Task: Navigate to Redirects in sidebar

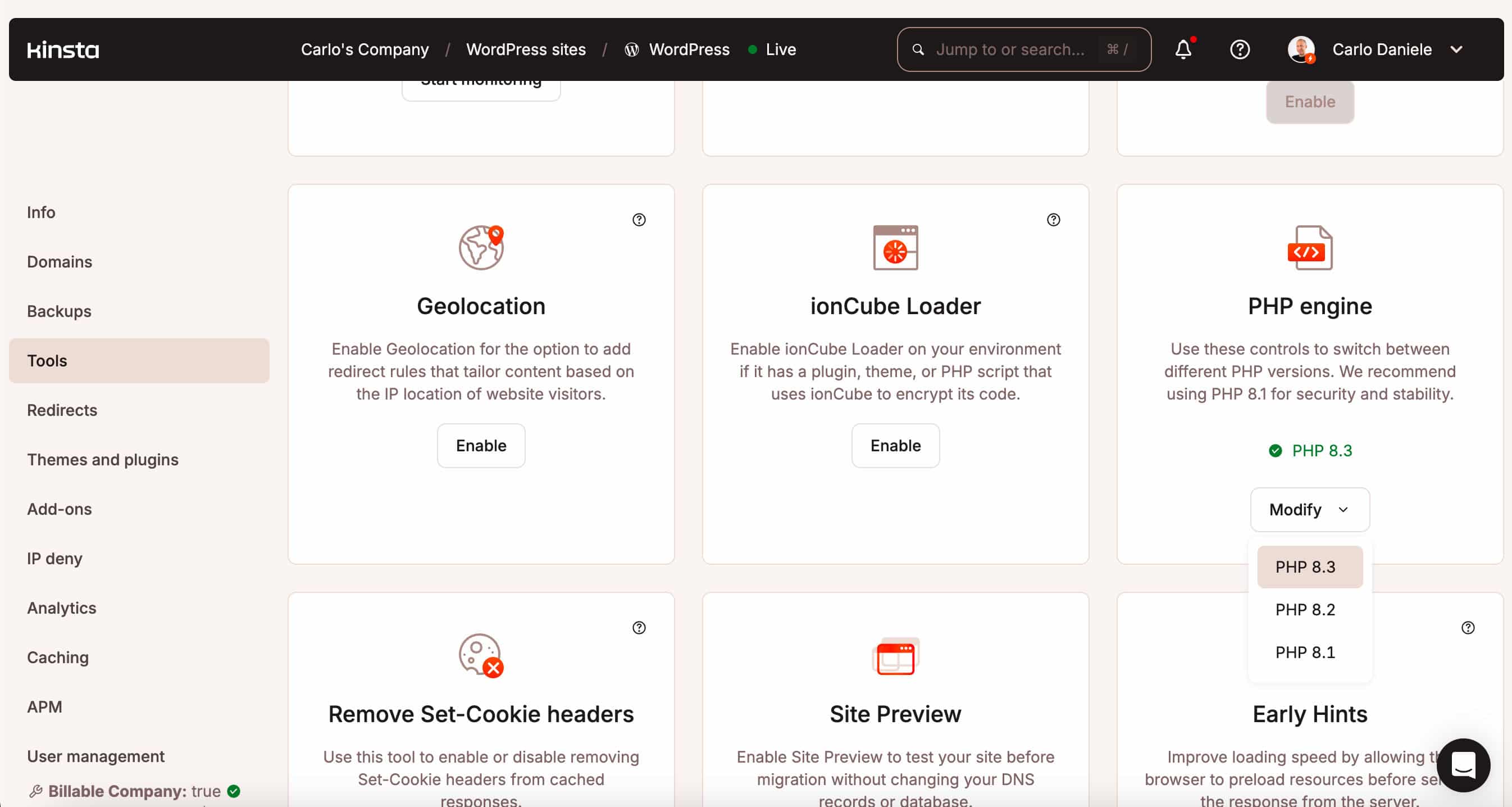Action: pyautogui.click(x=63, y=410)
